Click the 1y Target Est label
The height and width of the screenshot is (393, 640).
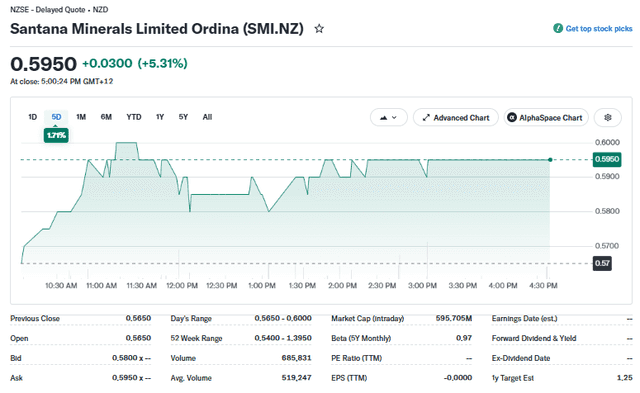coord(513,378)
